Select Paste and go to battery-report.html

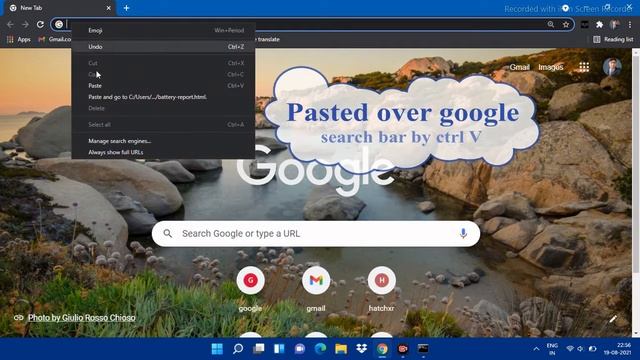tap(163, 97)
